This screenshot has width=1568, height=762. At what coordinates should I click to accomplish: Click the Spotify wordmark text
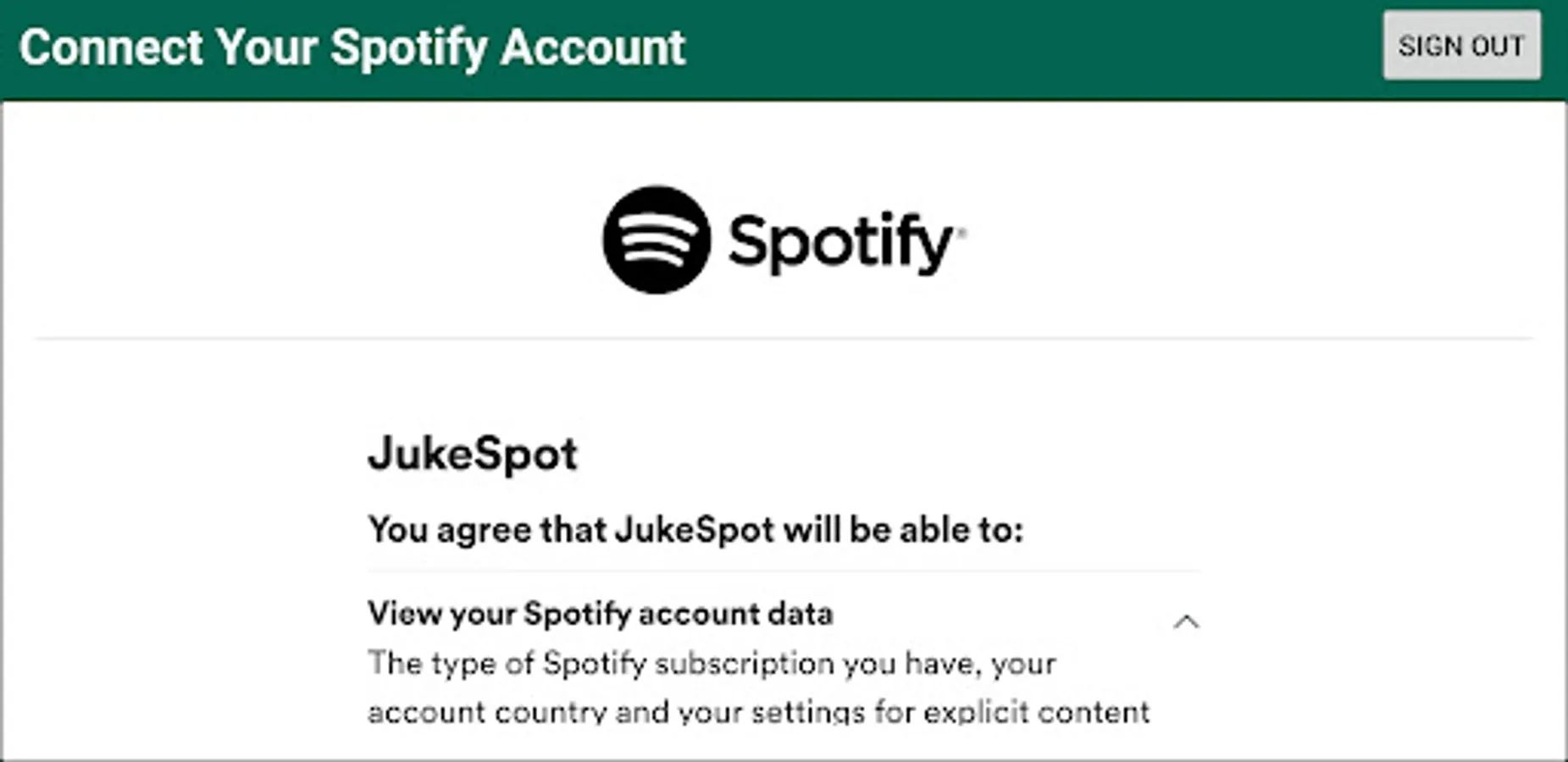point(839,243)
